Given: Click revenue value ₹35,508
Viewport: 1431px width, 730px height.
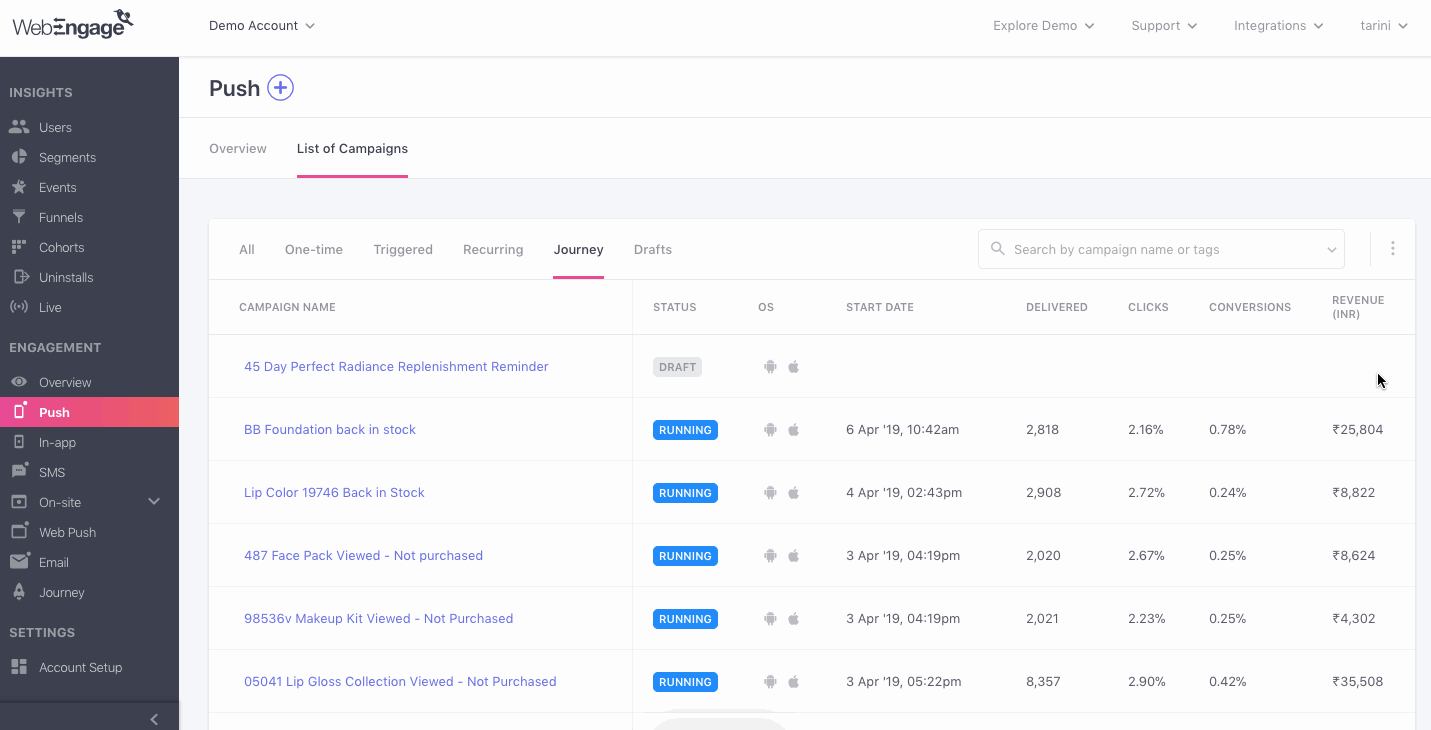Looking at the screenshot, I should (1358, 682).
